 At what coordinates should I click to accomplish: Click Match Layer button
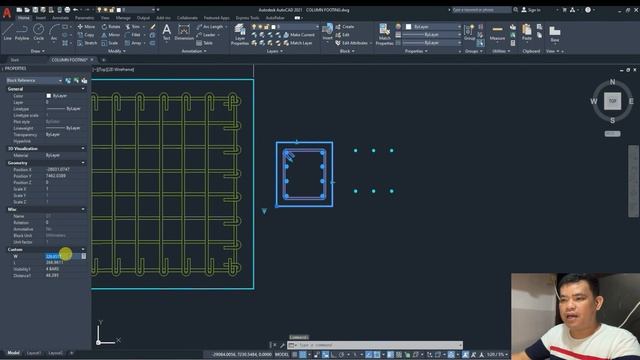(298, 43)
